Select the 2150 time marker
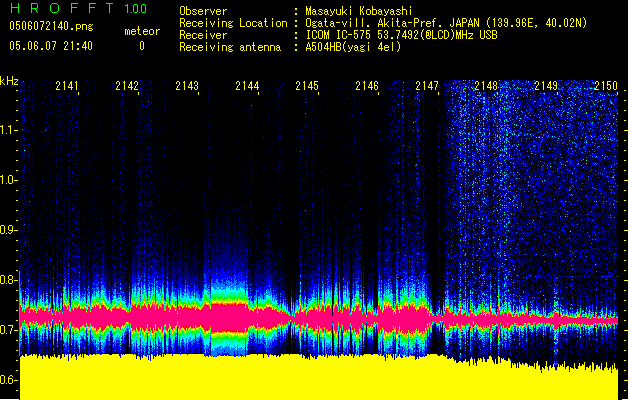 605,87
